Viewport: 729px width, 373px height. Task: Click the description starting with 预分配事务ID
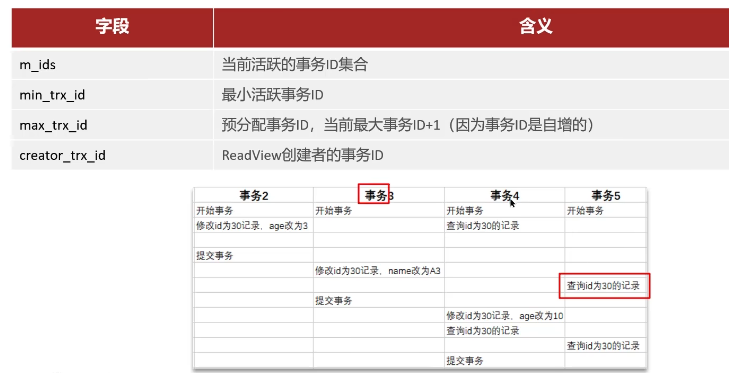point(408,125)
